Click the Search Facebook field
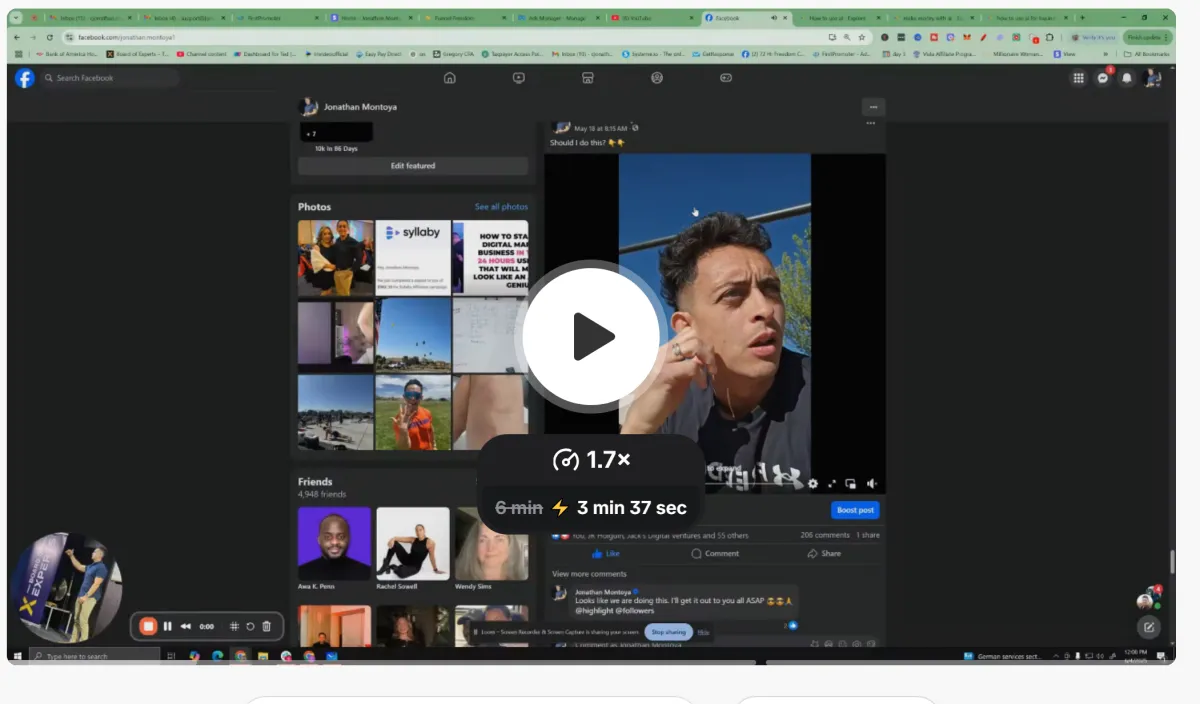Screen dimensions: 1200x704 coord(110,78)
